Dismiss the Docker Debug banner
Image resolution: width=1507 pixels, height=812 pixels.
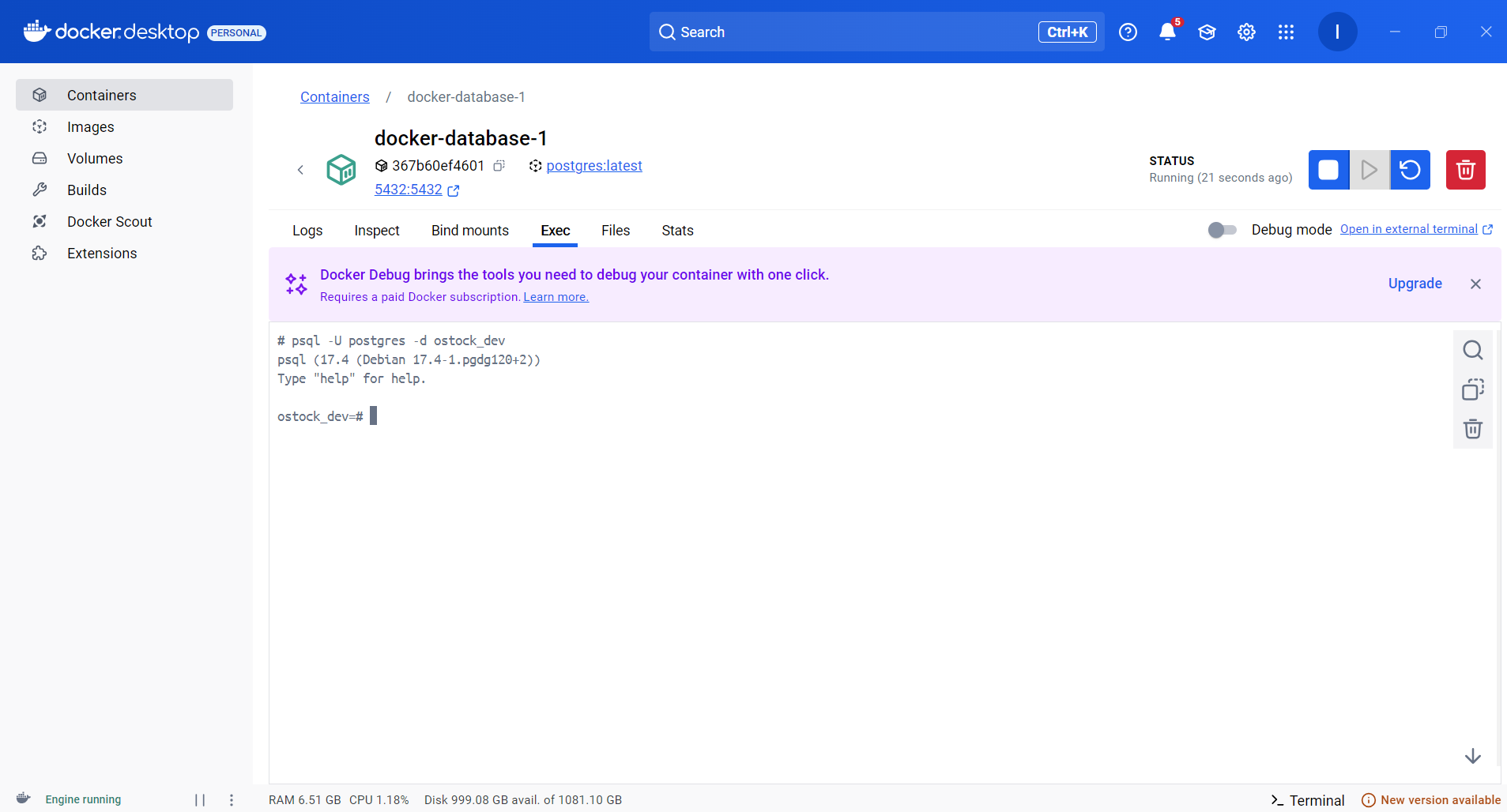[x=1475, y=284]
